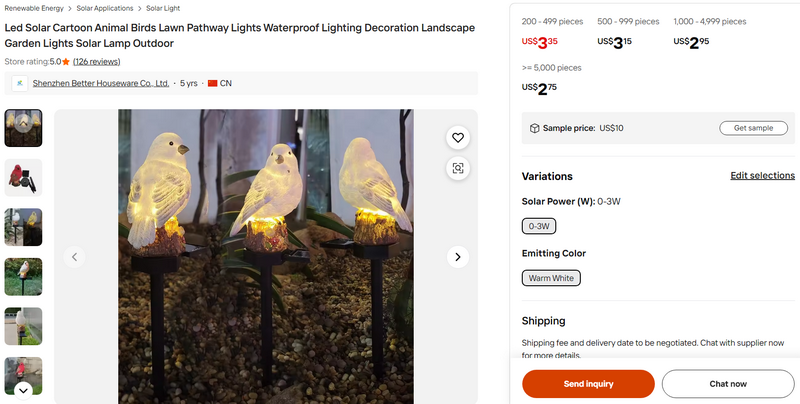Image resolution: width=800 pixels, height=404 pixels.
Task: Click the Chat now button
Action: [x=728, y=383]
